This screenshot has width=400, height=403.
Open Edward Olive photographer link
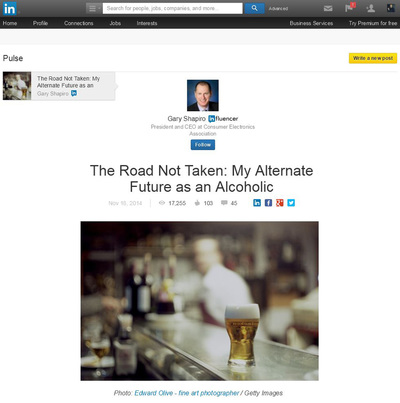(x=187, y=393)
